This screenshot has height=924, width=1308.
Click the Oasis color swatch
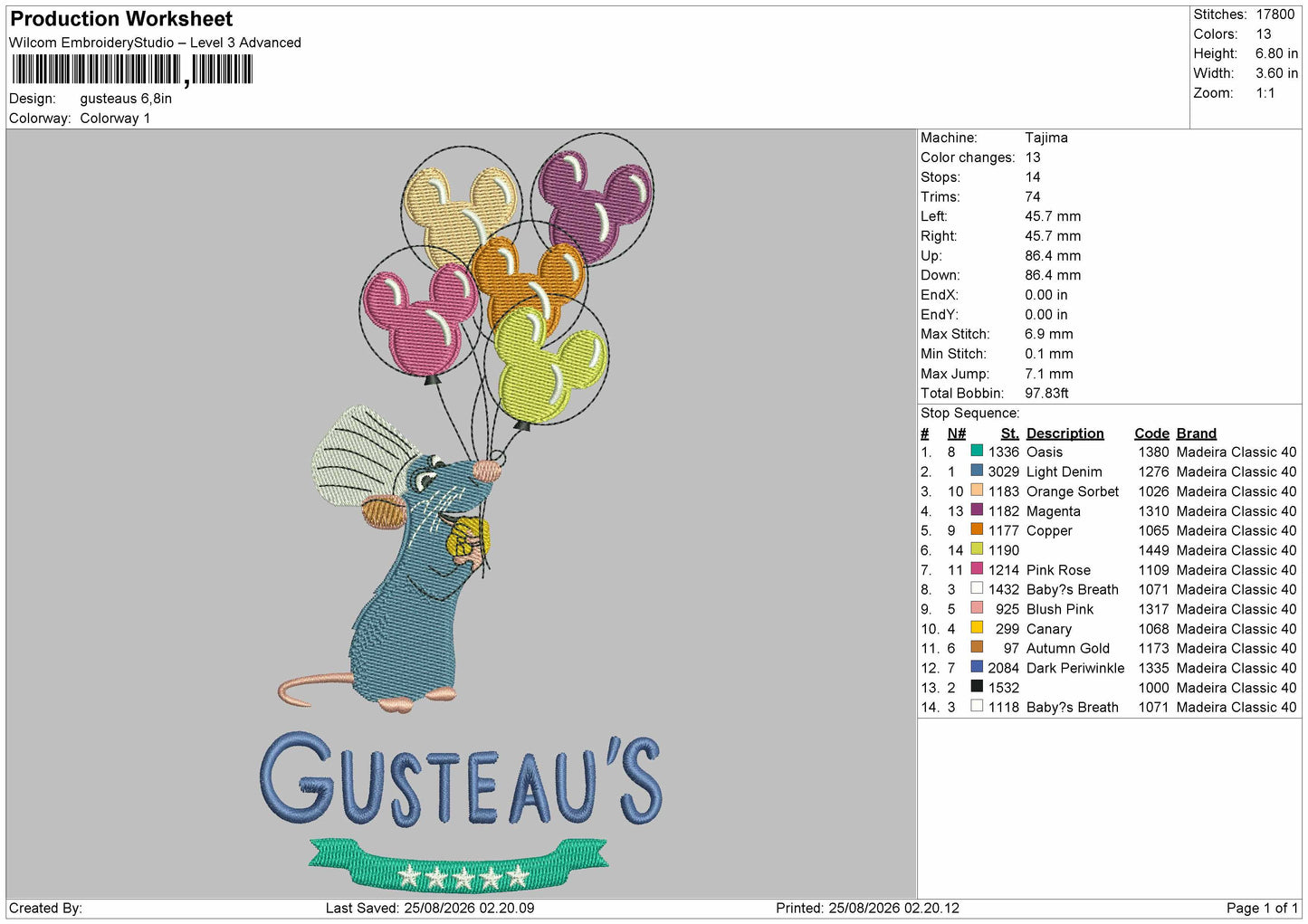(x=977, y=451)
